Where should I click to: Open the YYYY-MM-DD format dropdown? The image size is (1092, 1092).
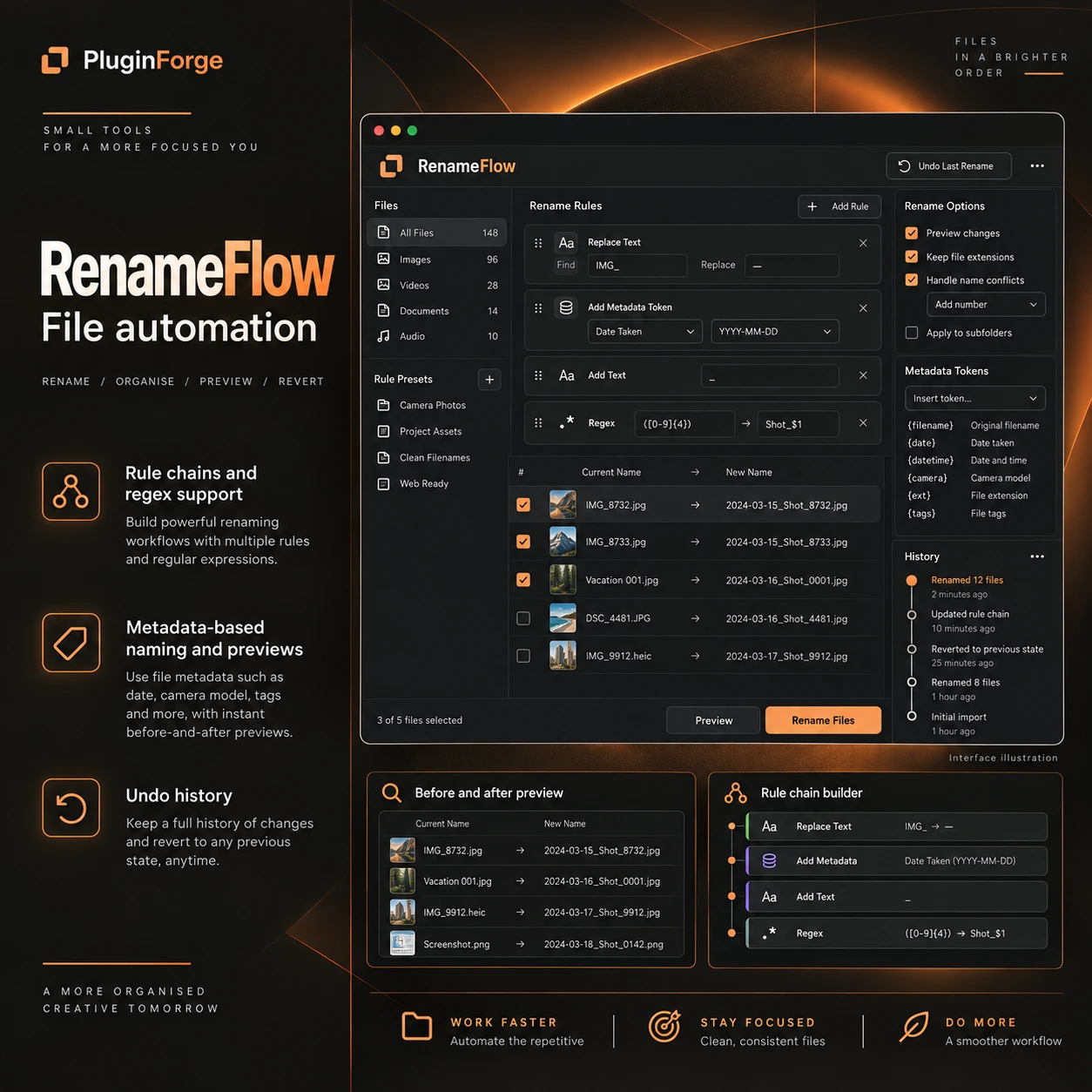point(775,332)
